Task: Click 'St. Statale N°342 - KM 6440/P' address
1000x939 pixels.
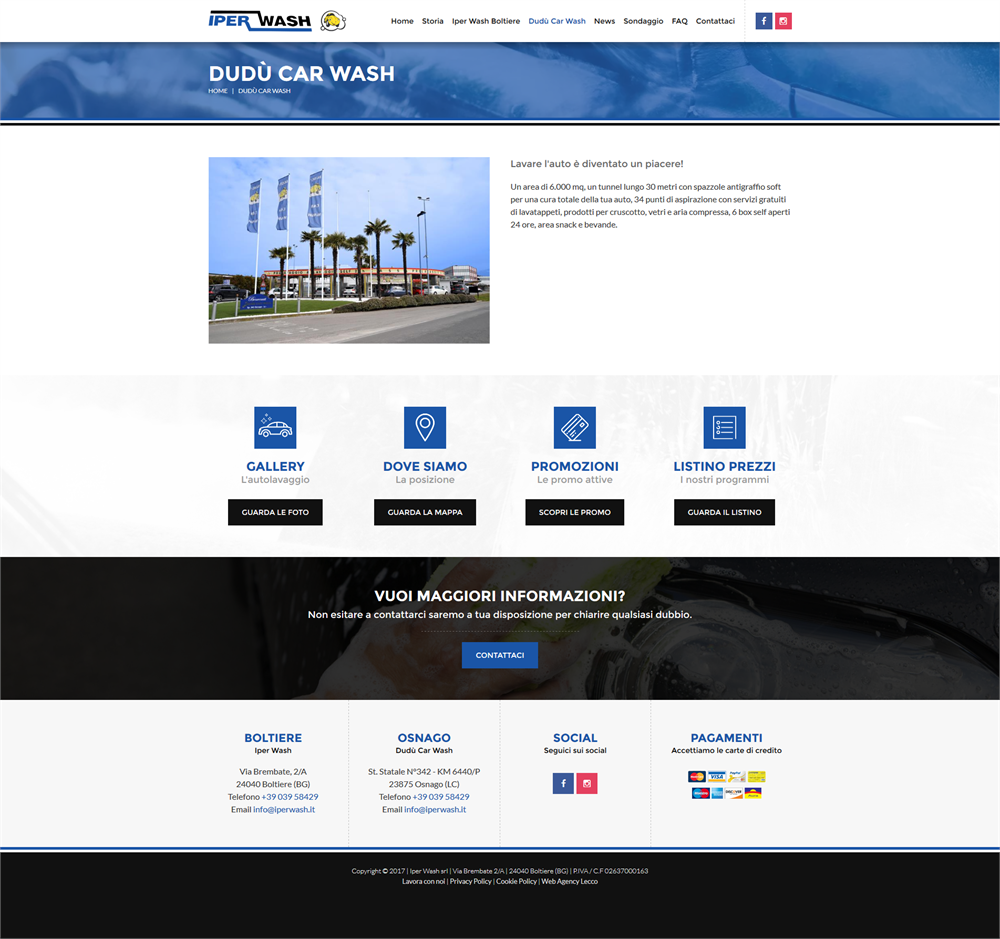Action: [x=424, y=772]
